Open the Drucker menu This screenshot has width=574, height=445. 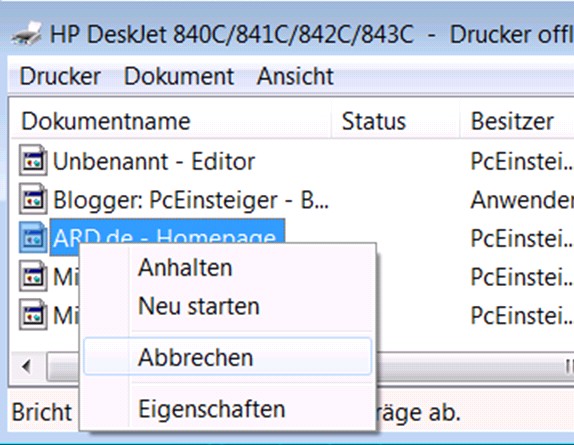click(x=60, y=76)
